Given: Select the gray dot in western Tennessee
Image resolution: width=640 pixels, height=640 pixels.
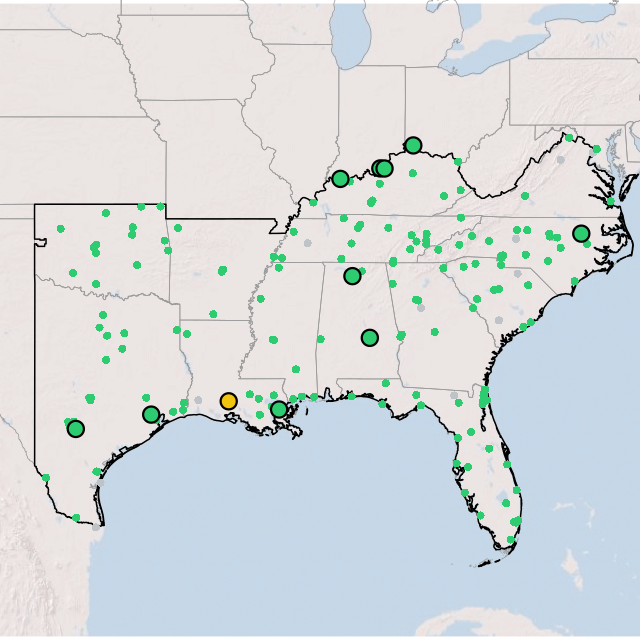Looking at the screenshot, I should [x=308, y=243].
